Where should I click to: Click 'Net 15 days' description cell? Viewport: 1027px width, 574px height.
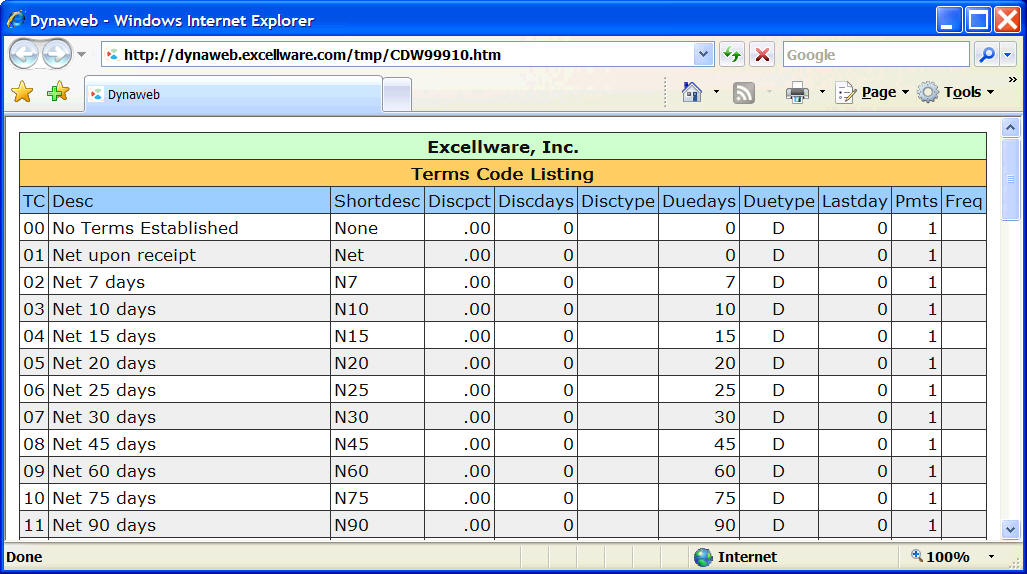(x=189, y=336)
